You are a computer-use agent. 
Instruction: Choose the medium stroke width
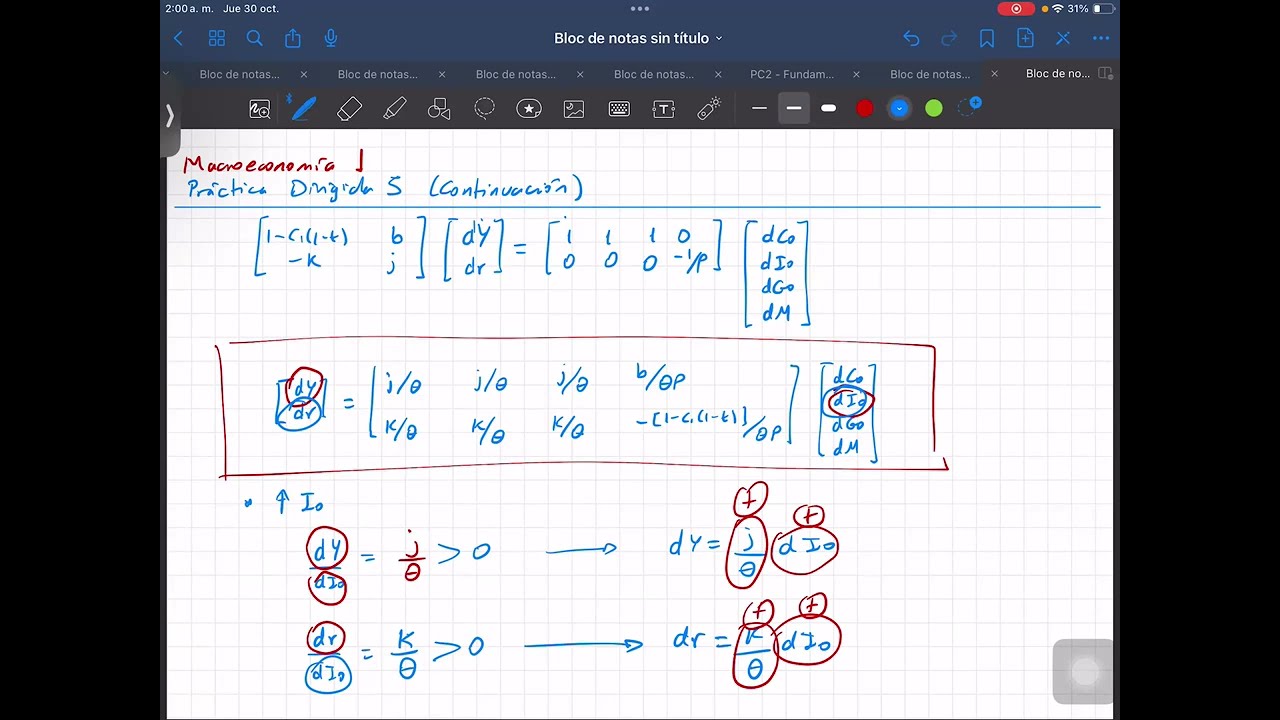pos(794,108)
